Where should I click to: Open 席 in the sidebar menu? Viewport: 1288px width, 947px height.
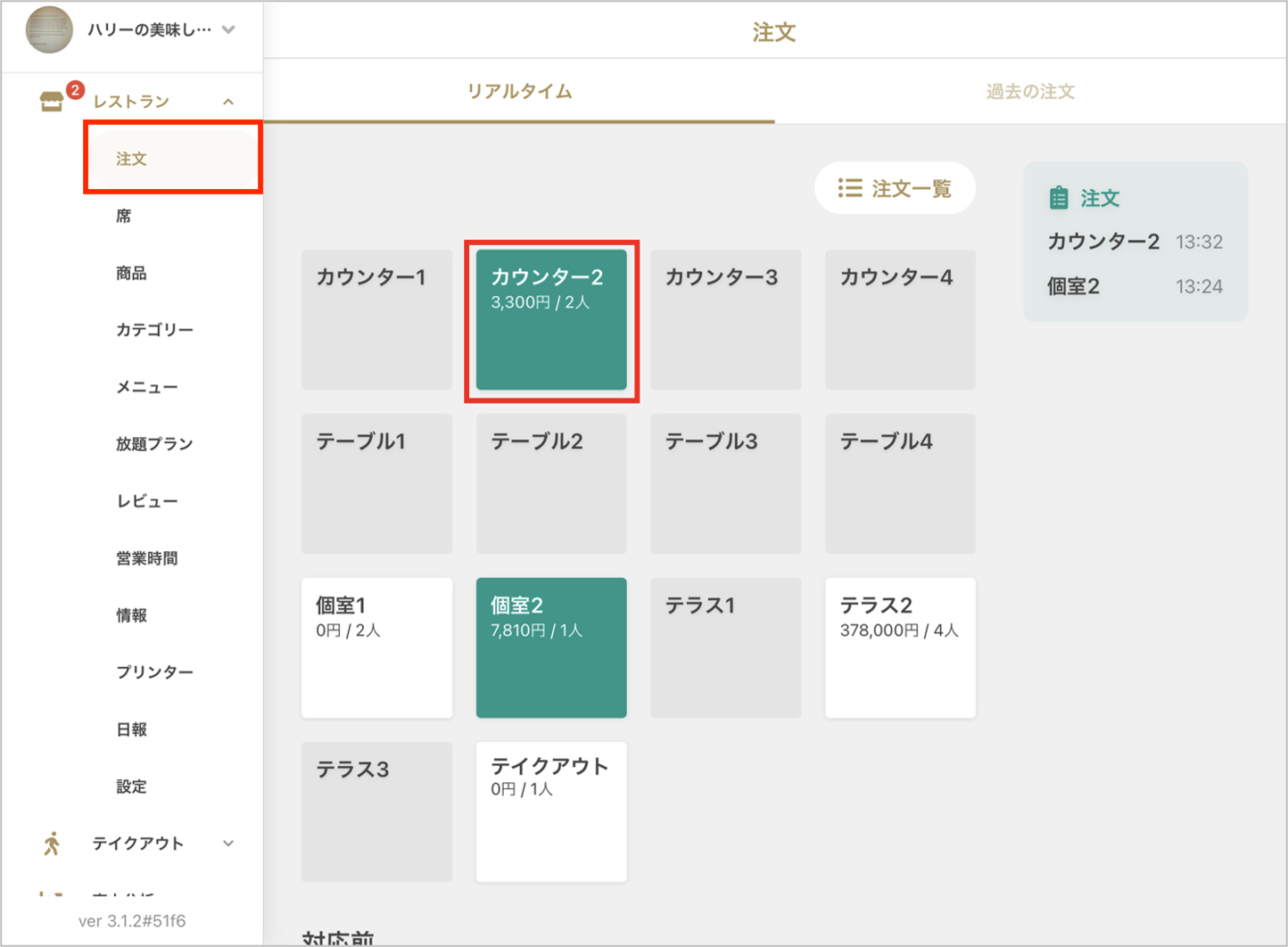tap(124, 216)
